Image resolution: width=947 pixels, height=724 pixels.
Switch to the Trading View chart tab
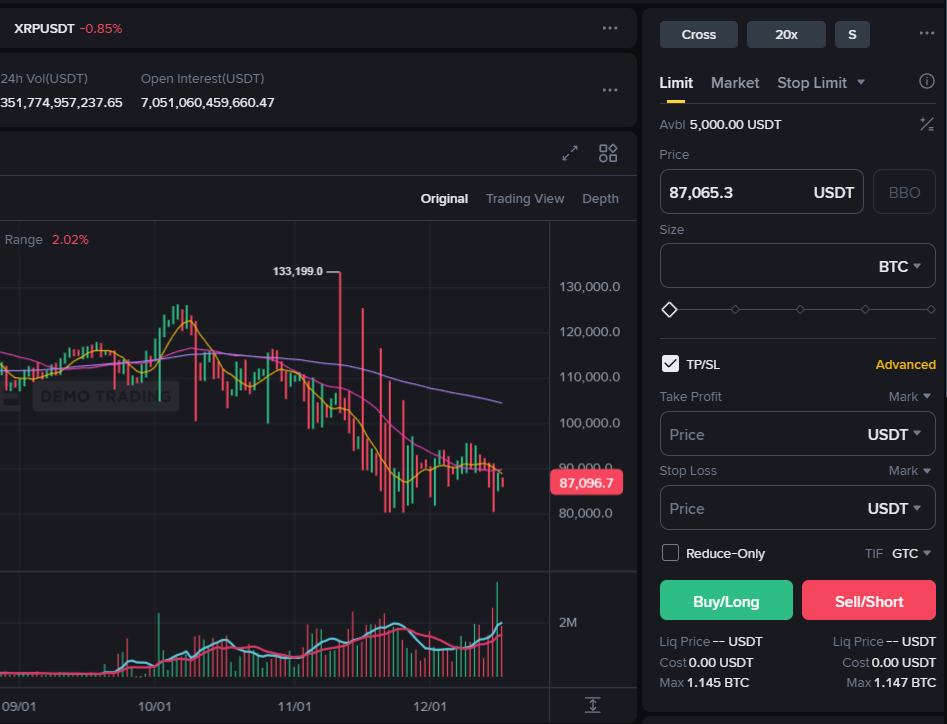click(525, 198)
